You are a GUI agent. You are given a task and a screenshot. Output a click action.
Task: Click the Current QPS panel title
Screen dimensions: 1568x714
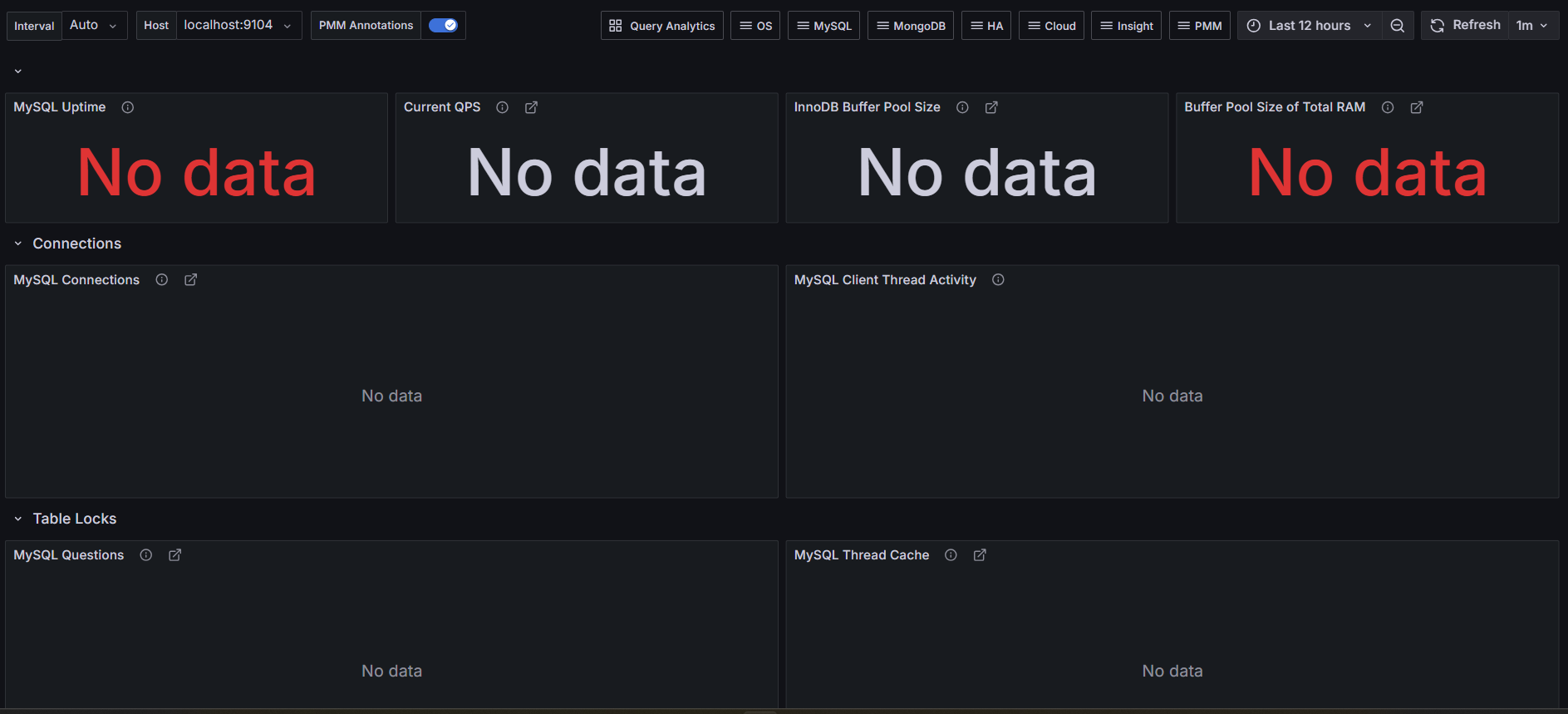(442, 107)
